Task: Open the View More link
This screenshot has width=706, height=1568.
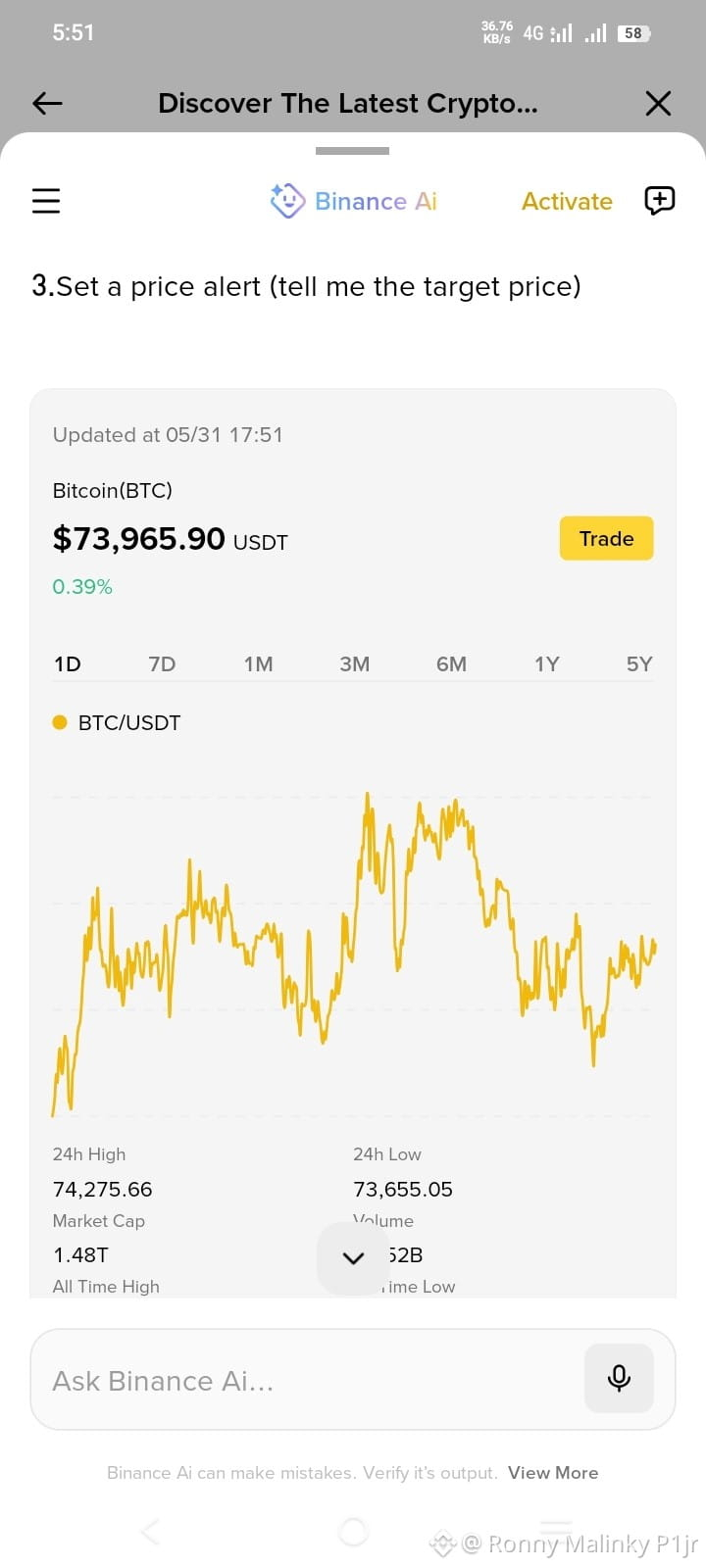Action: point(553,1473)
